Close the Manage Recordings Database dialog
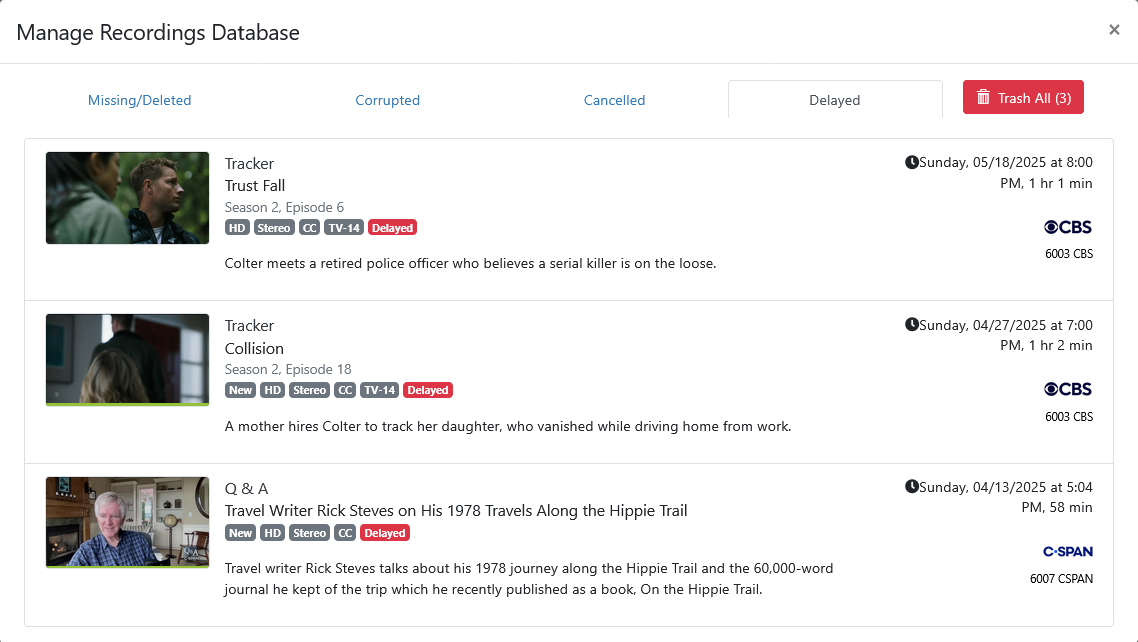This screenshot has width=1138, height=642. (1114, 30)
